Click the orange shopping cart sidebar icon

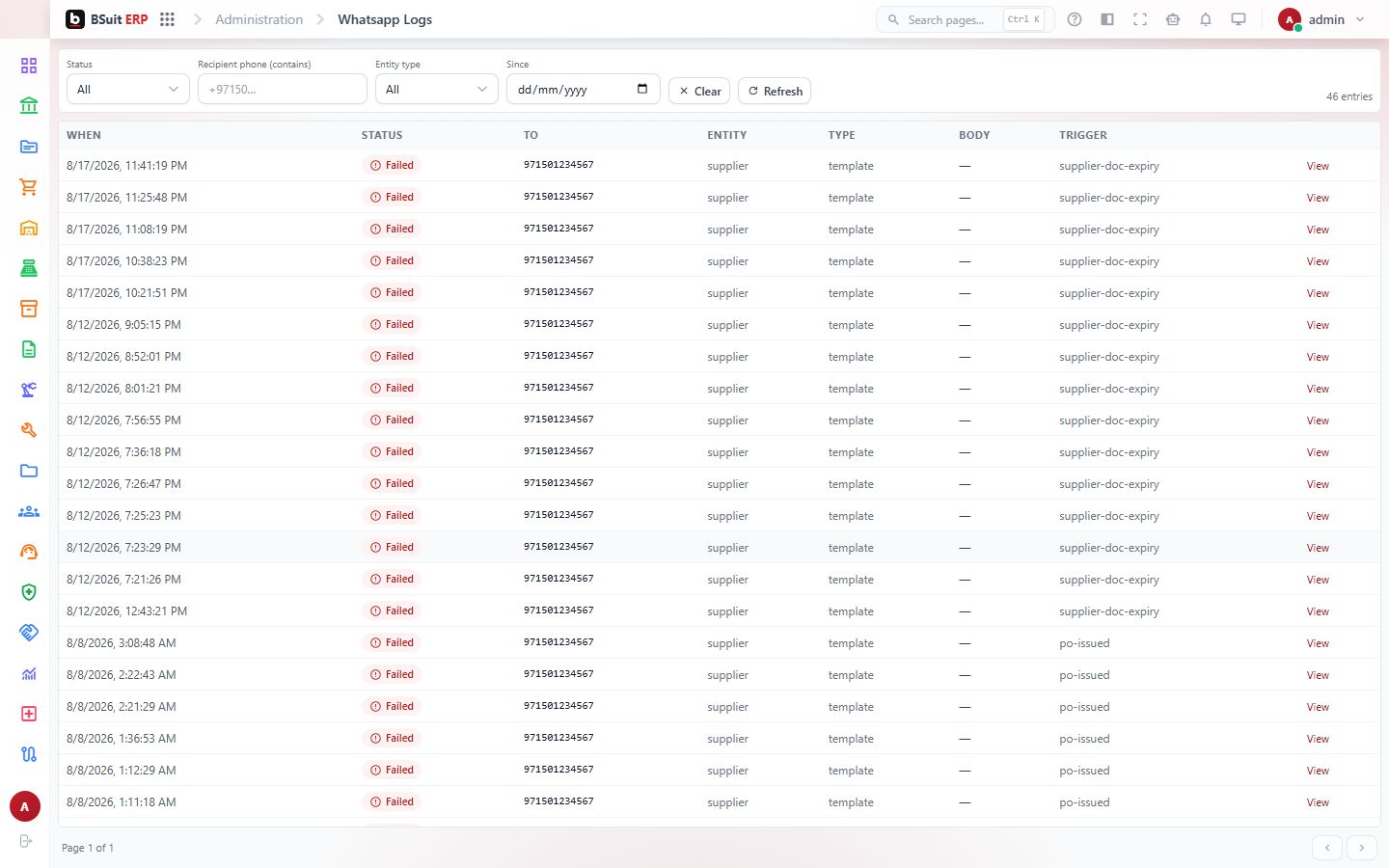(29, 187)
